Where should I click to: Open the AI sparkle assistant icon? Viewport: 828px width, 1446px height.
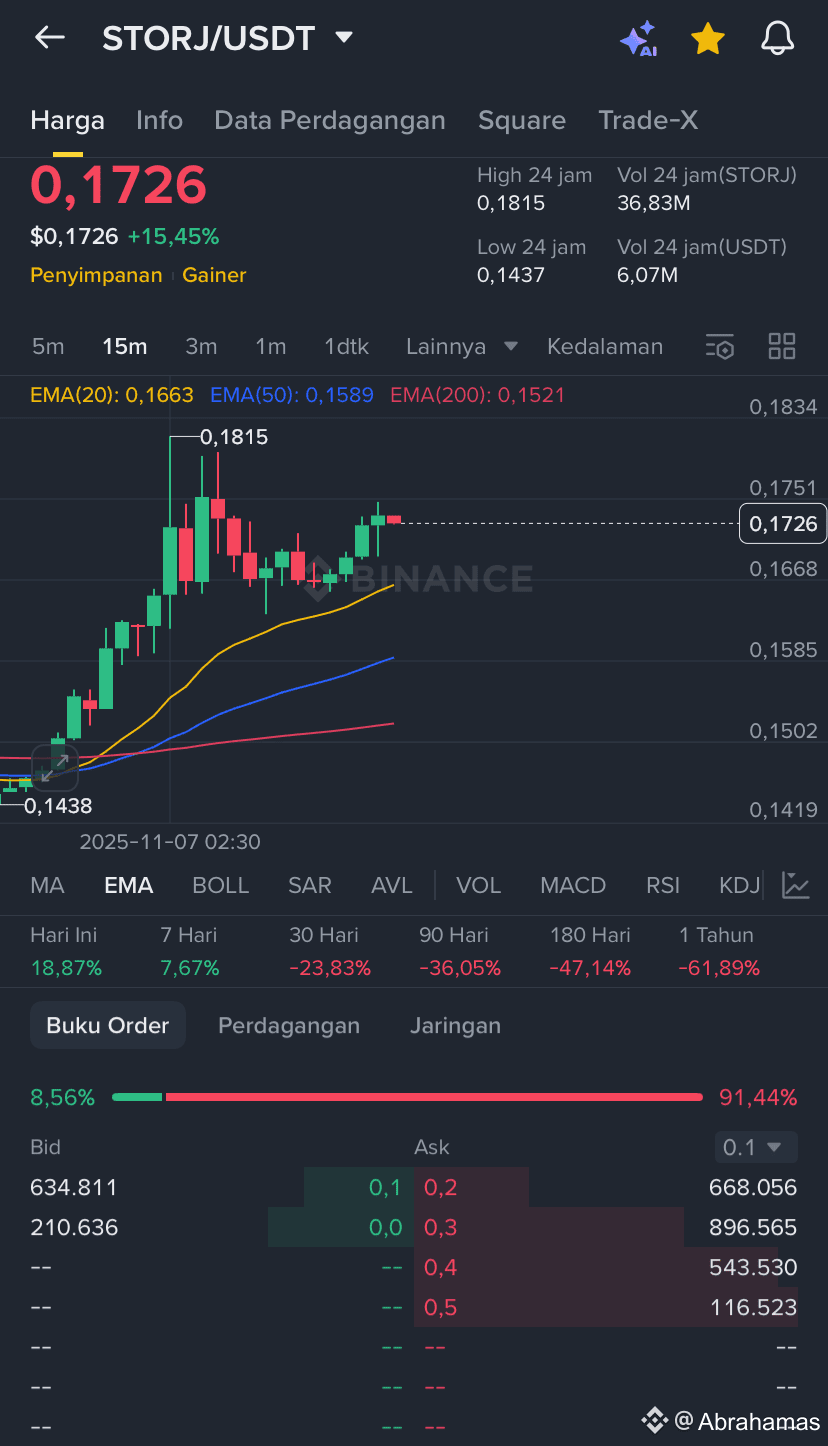pos(638,38)
